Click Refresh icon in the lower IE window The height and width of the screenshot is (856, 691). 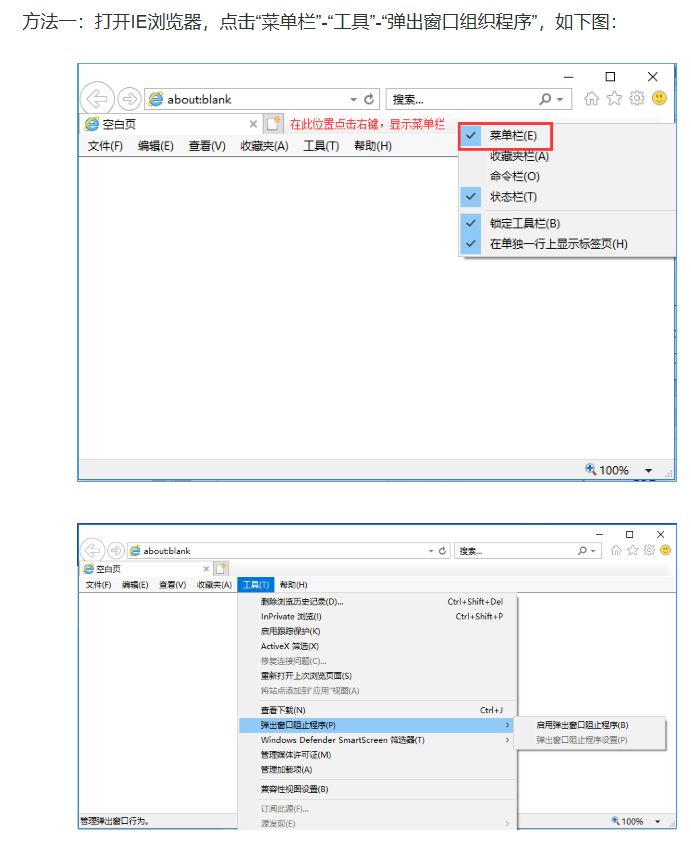point(442,550)
